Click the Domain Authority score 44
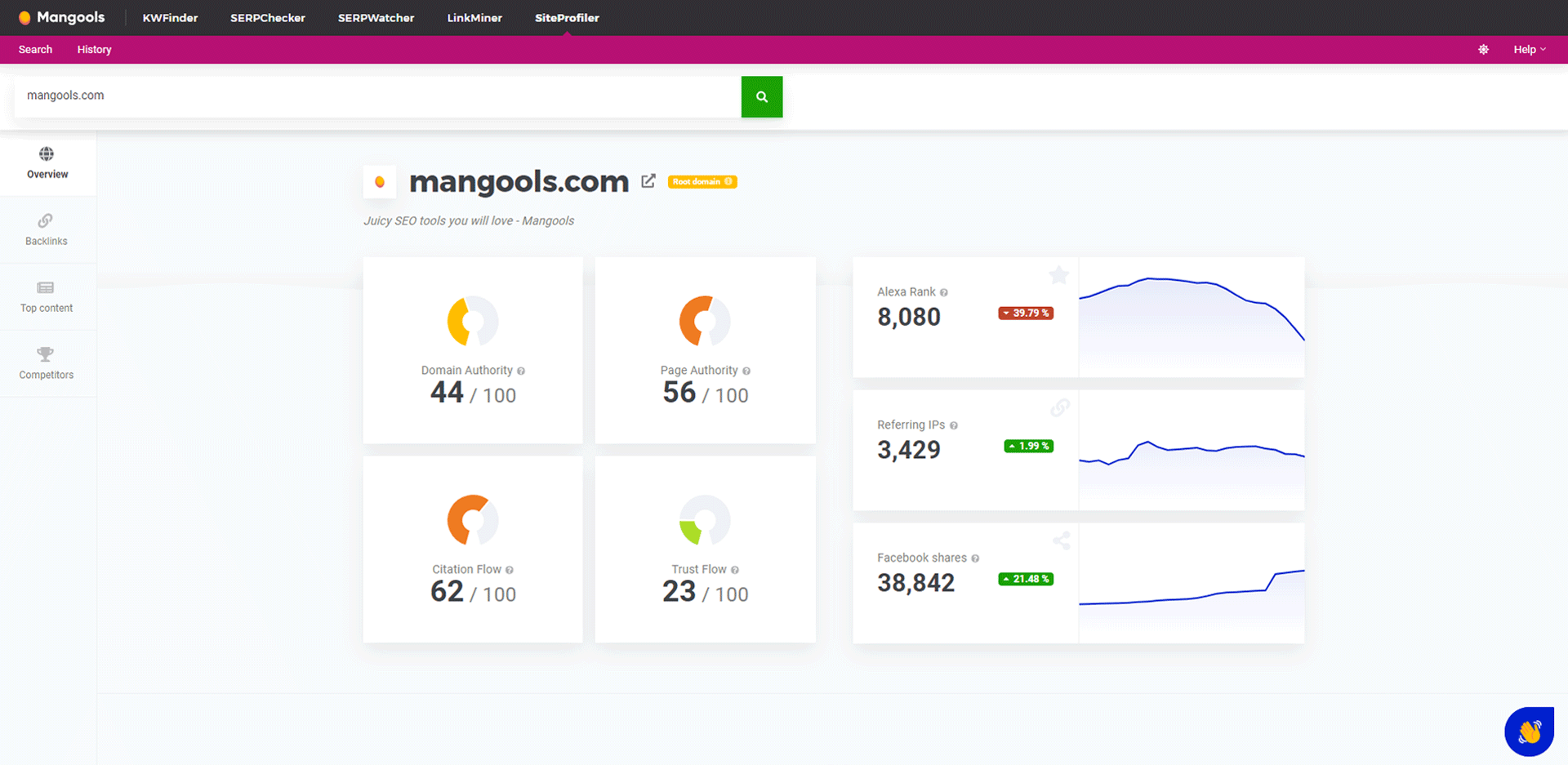The image size is (1568, 765). pyautogui.click(x=447, y=393)
